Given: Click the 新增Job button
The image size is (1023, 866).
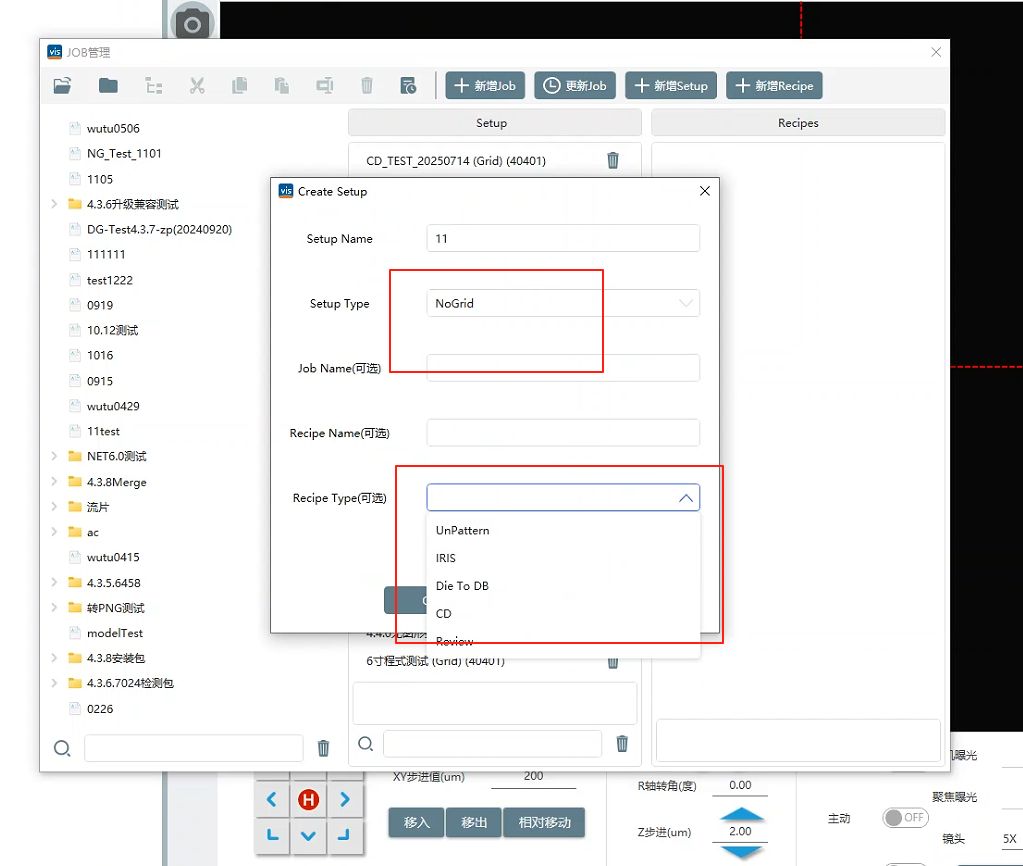Looking at the screenshot, I should point(485,86).
